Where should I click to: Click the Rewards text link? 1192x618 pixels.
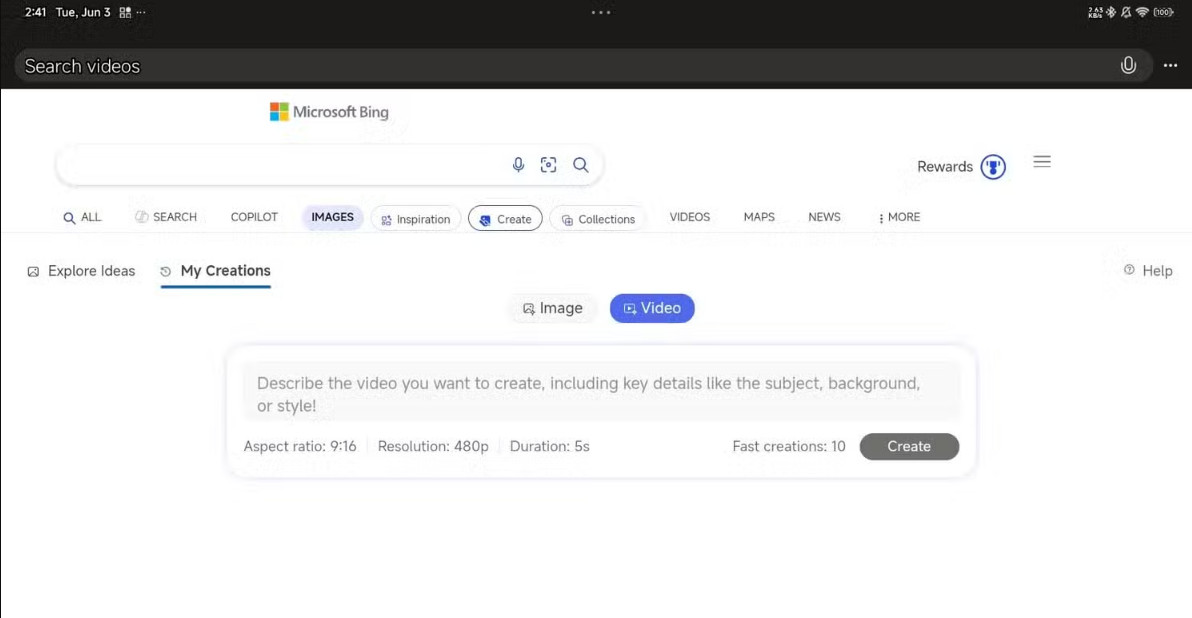(x=944, y=166)
